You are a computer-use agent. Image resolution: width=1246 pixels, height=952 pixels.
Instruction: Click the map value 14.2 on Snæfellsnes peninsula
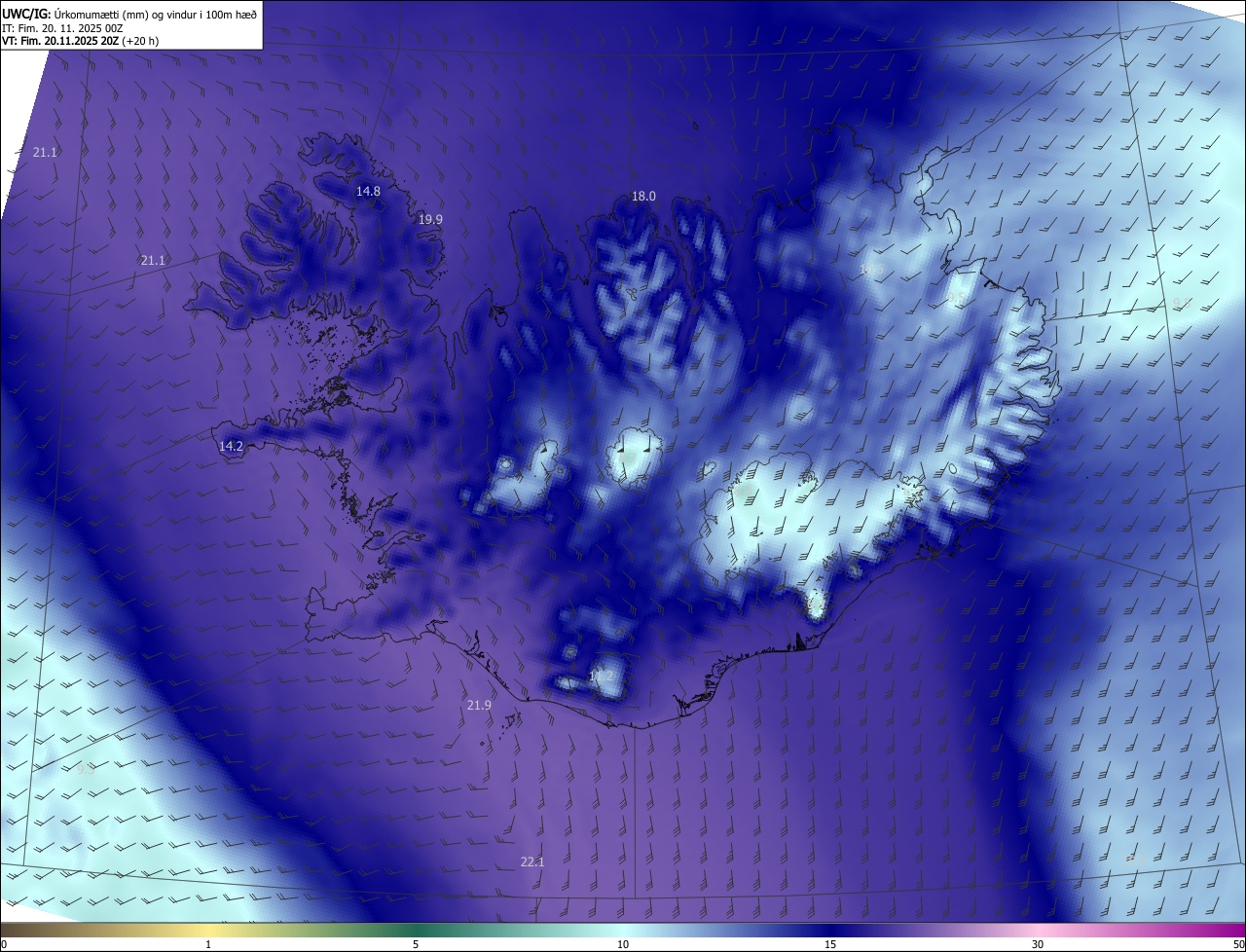(x=231, y=447)
